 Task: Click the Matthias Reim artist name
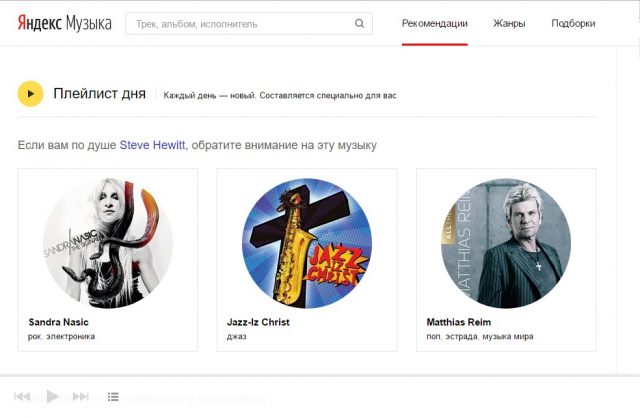coord(459,322)
